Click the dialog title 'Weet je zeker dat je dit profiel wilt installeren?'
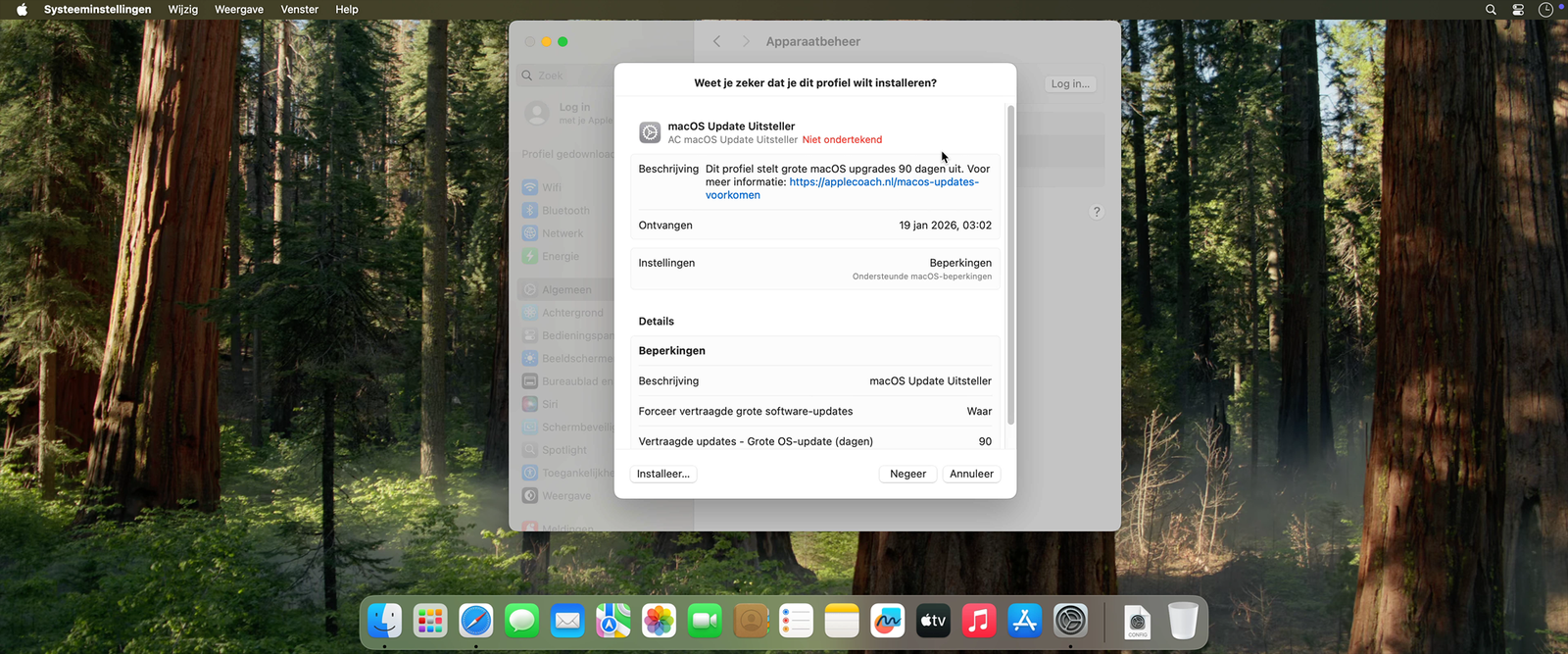This screenshot has width=1568, height=654. pos(815,83)
